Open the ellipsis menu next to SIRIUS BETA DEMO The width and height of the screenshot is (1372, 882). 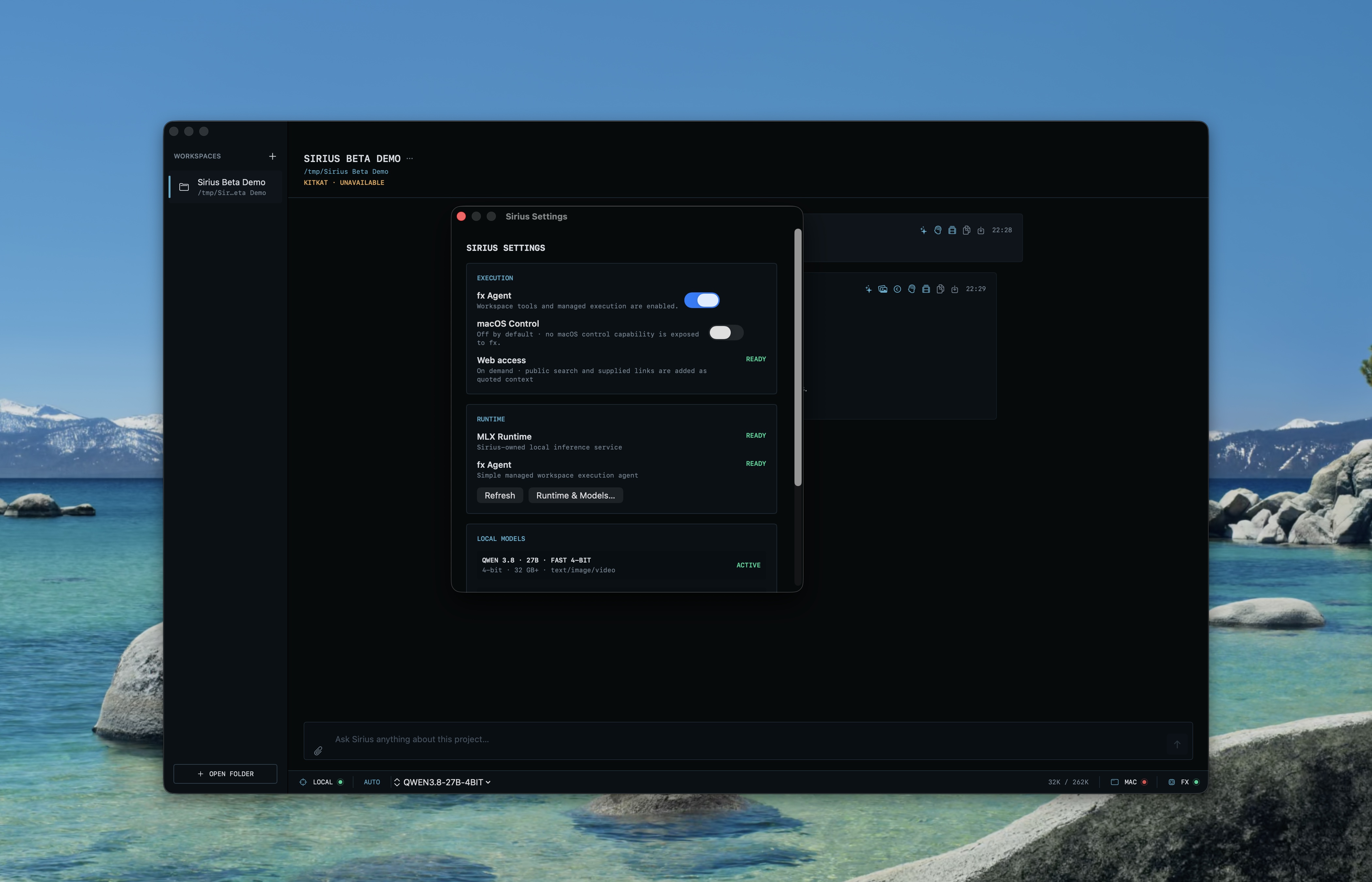click(x=409, y=159)
